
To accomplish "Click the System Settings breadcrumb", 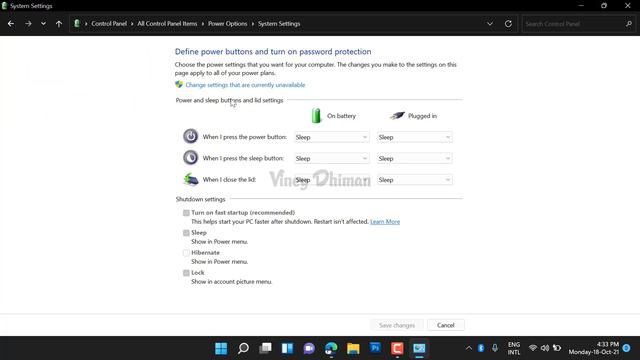I will [279, 24].
